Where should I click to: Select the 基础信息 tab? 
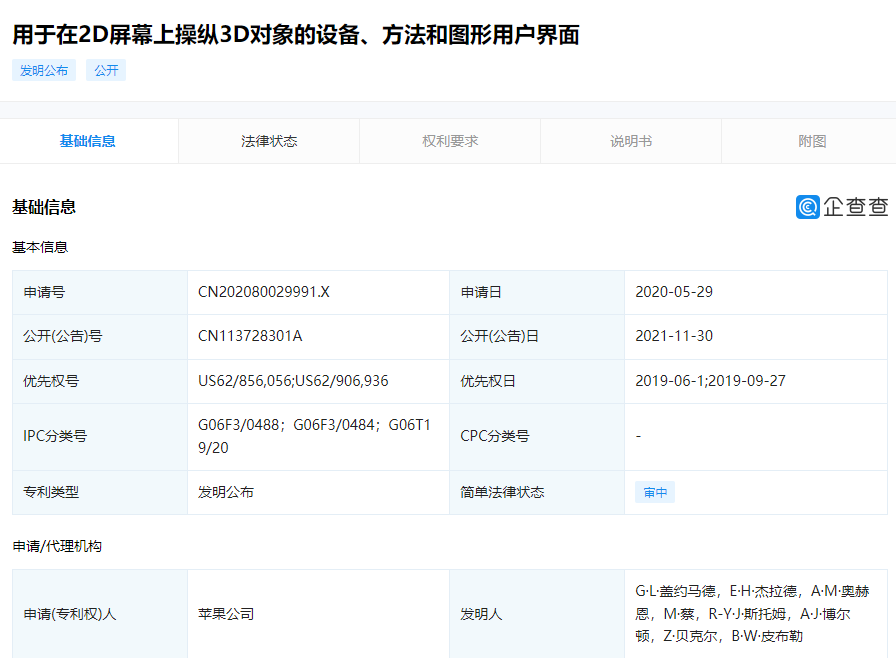88,141
